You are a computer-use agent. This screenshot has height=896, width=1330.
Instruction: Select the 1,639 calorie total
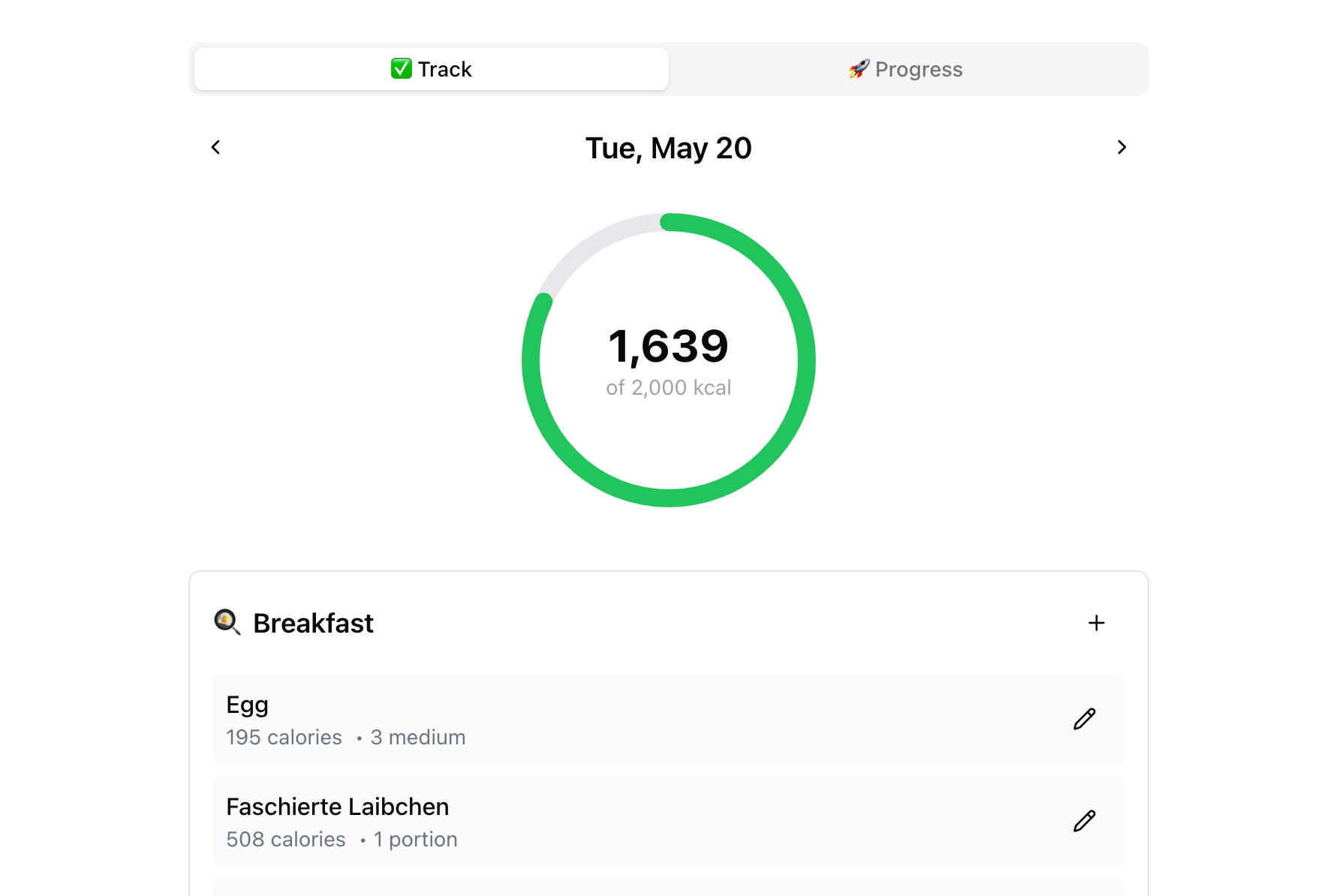click(x=668, y=347)
